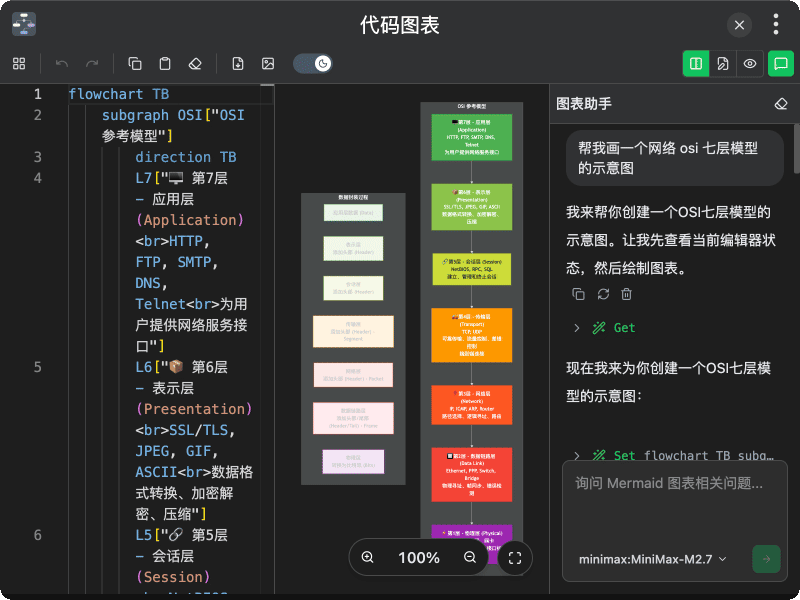Switch to code-only view
The height and width of the screenshot is (600, 800).
click(x=723, y=63)
